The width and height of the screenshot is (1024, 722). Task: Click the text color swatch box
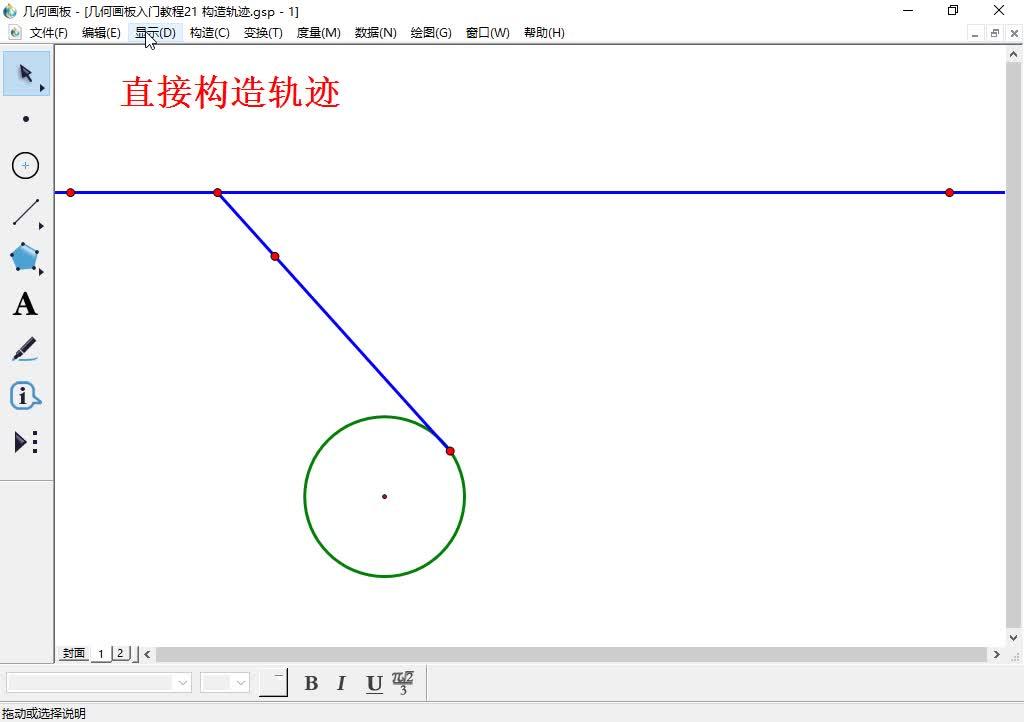pos(273,683)
